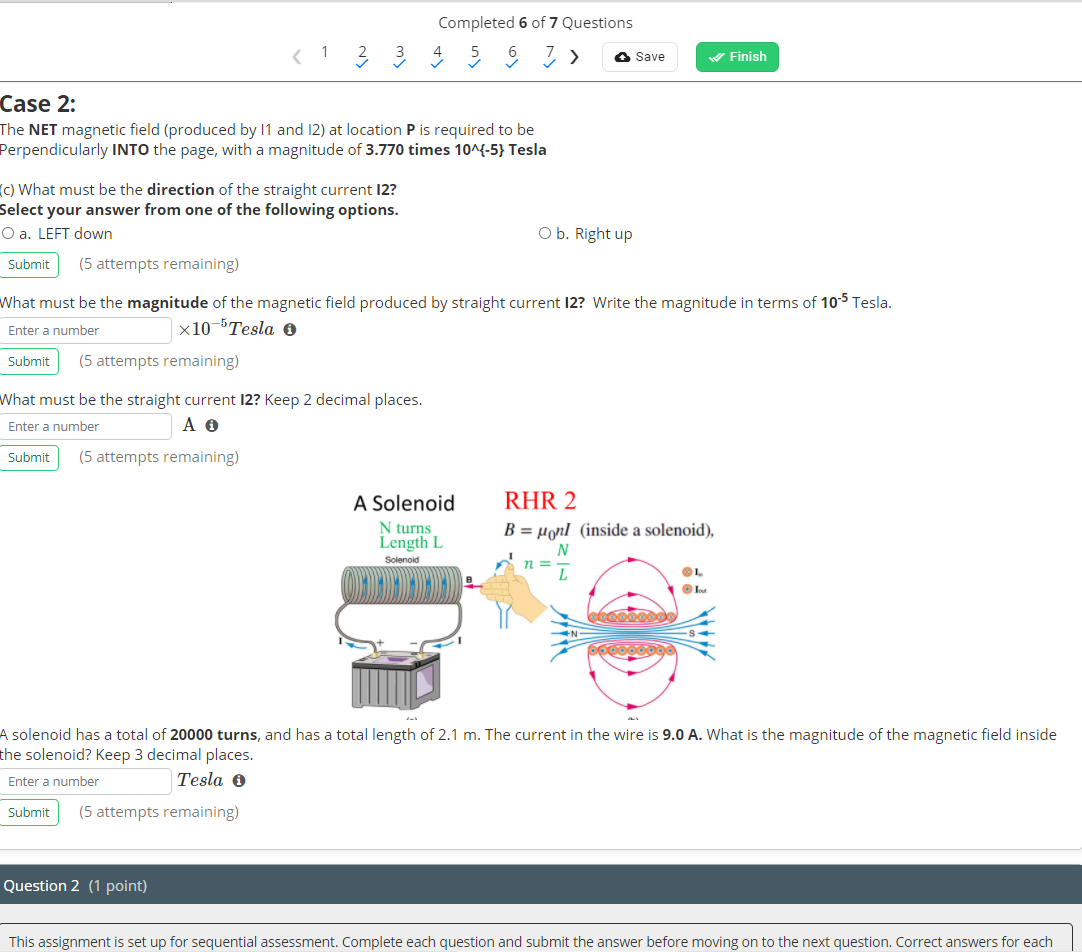Jump to question 5
Image resolution: width=1082 pixels, height=952 pixels.
474,55
